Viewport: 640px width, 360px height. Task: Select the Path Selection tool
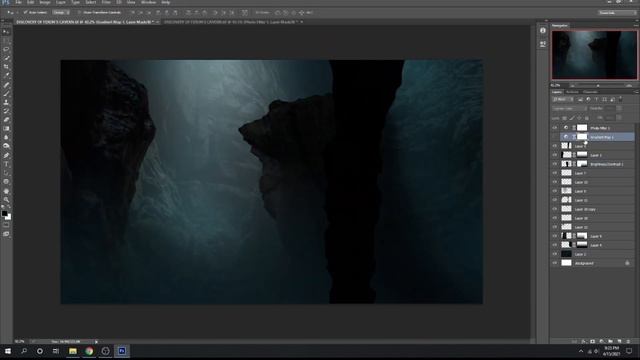(x=6, y=173)
